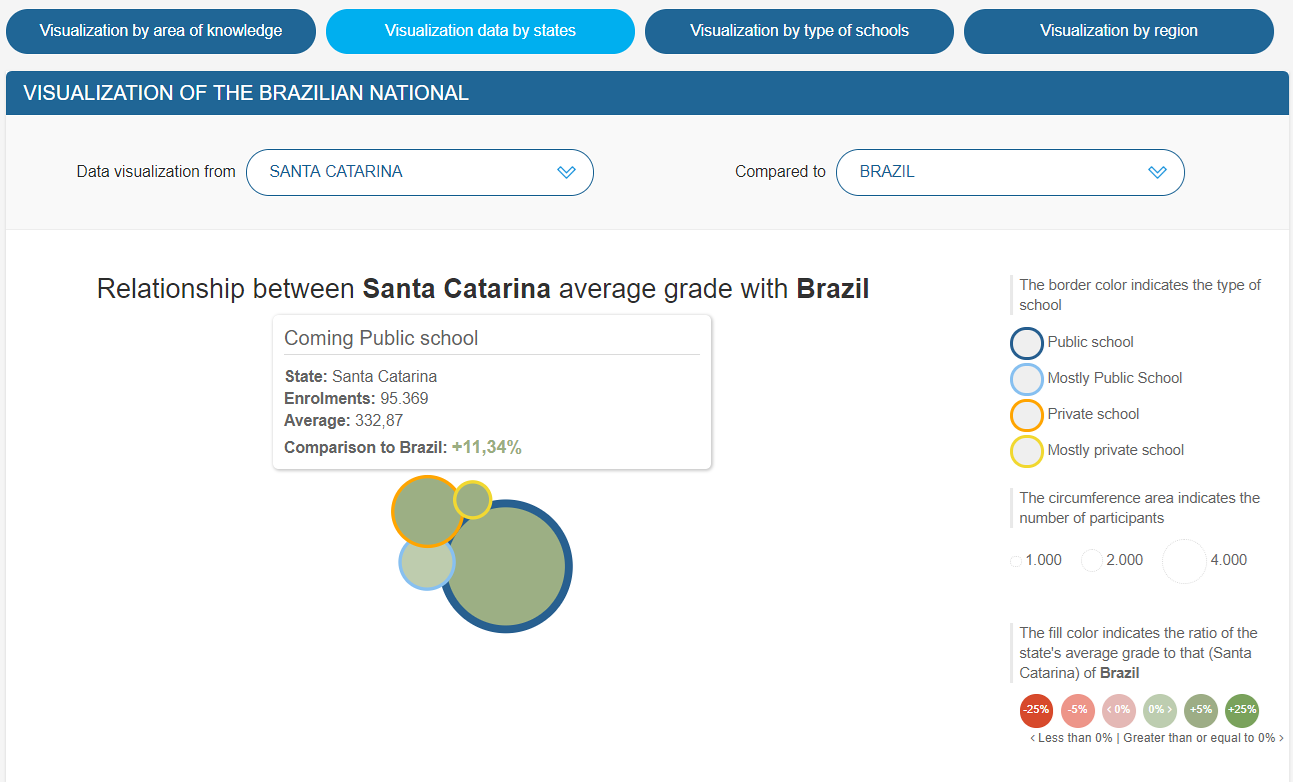Screen dimensions: 1293x782
Task: Open the Visualization by area of knowledge tab
Action: [x=161, y=31]
